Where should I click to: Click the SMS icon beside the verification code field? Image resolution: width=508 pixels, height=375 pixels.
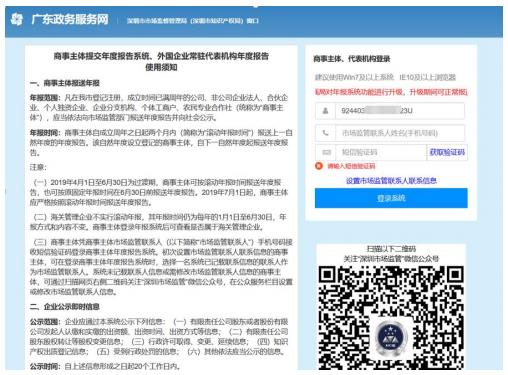[x=326, y=152]
